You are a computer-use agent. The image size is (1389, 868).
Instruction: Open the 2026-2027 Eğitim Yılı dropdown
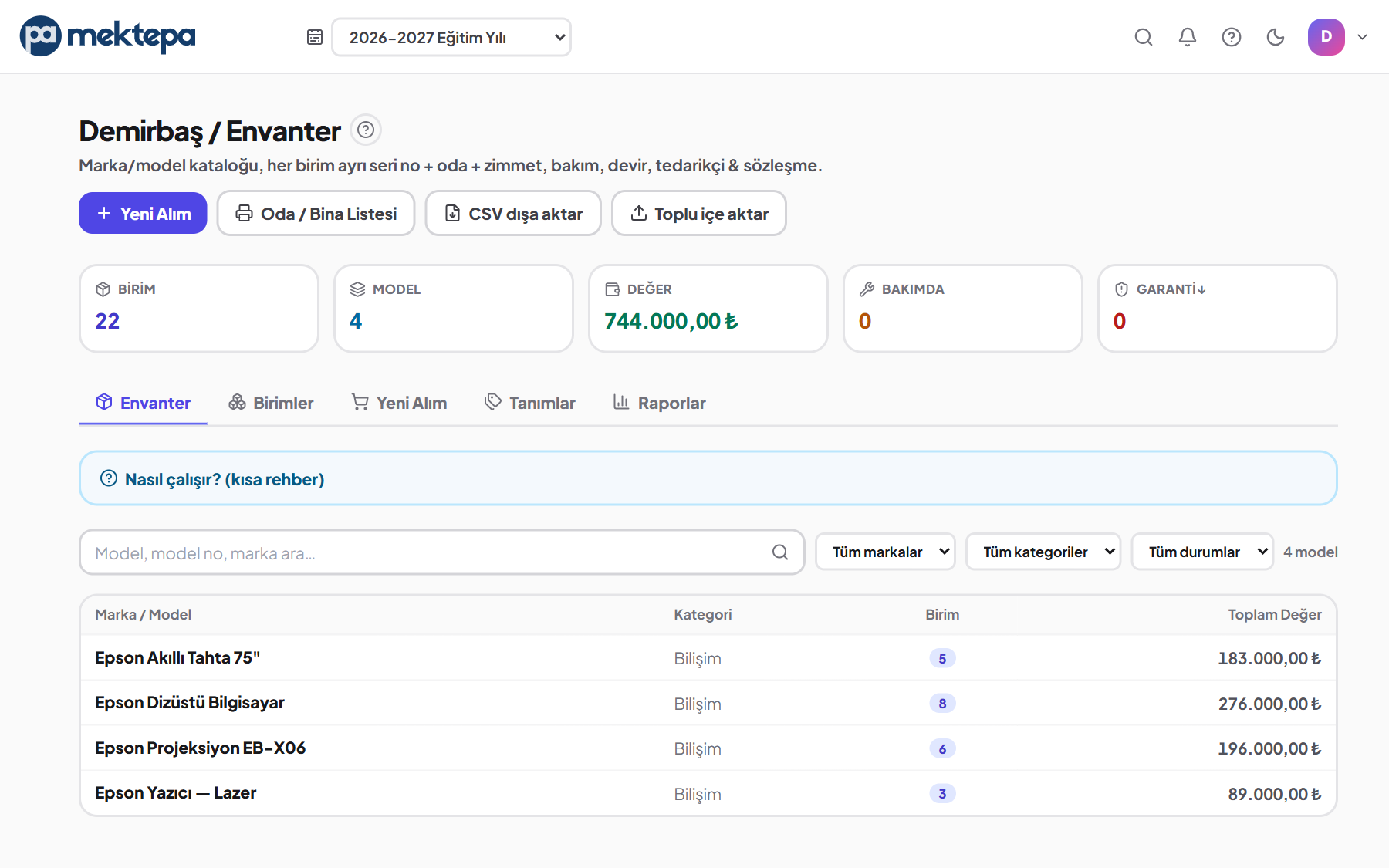tap(451, 37)
